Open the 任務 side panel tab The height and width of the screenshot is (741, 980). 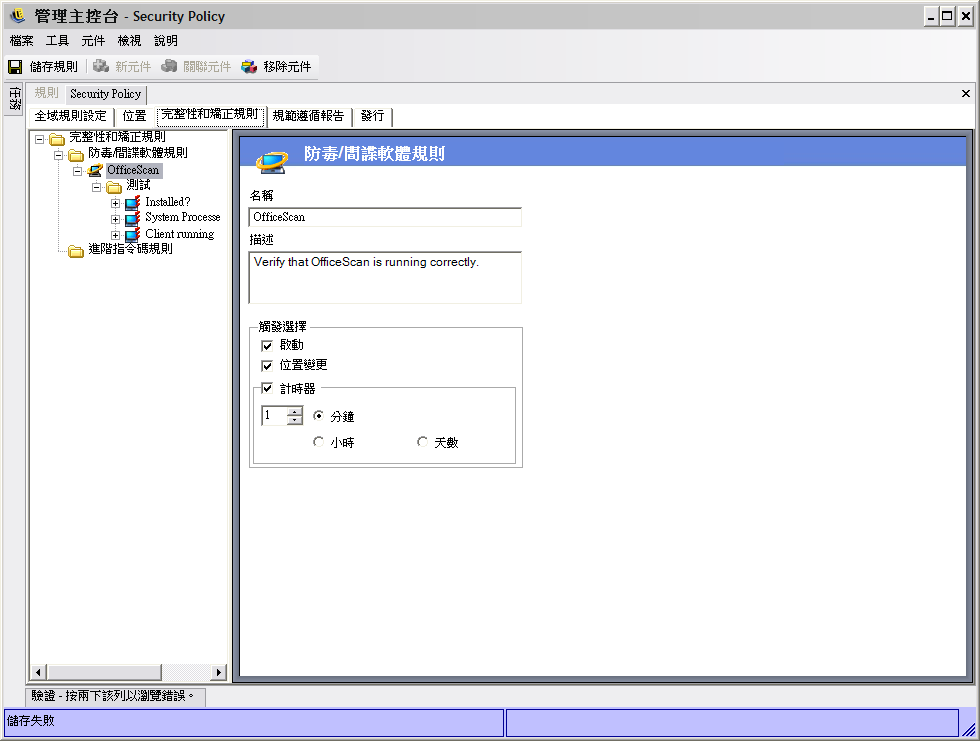point(14,98)
